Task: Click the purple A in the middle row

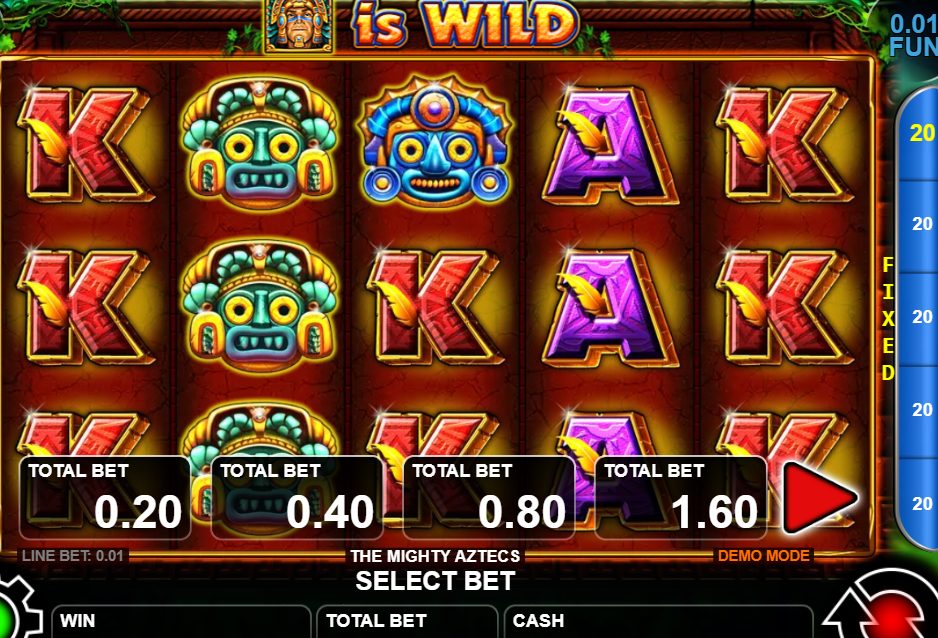Action: tap(609, 308)
